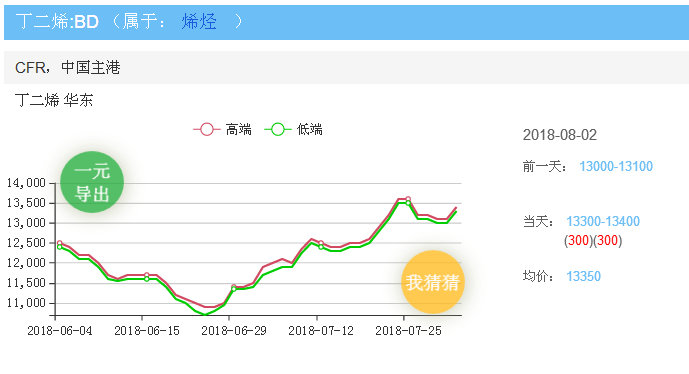Click the 当天 label
The width and height of the screenshot is (689, 374).
[x=538, y=221]
